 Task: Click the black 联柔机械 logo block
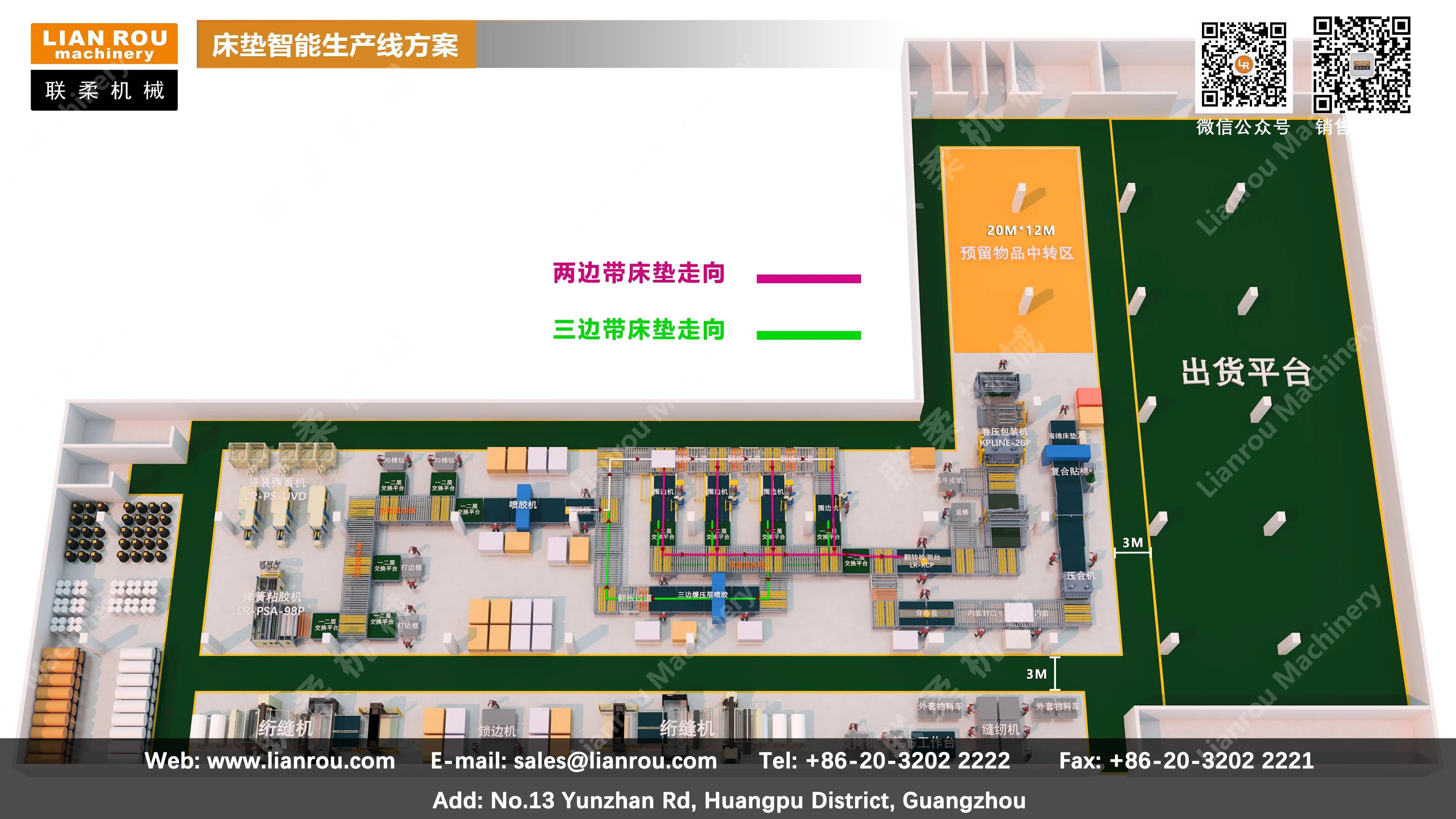point(104,90)
